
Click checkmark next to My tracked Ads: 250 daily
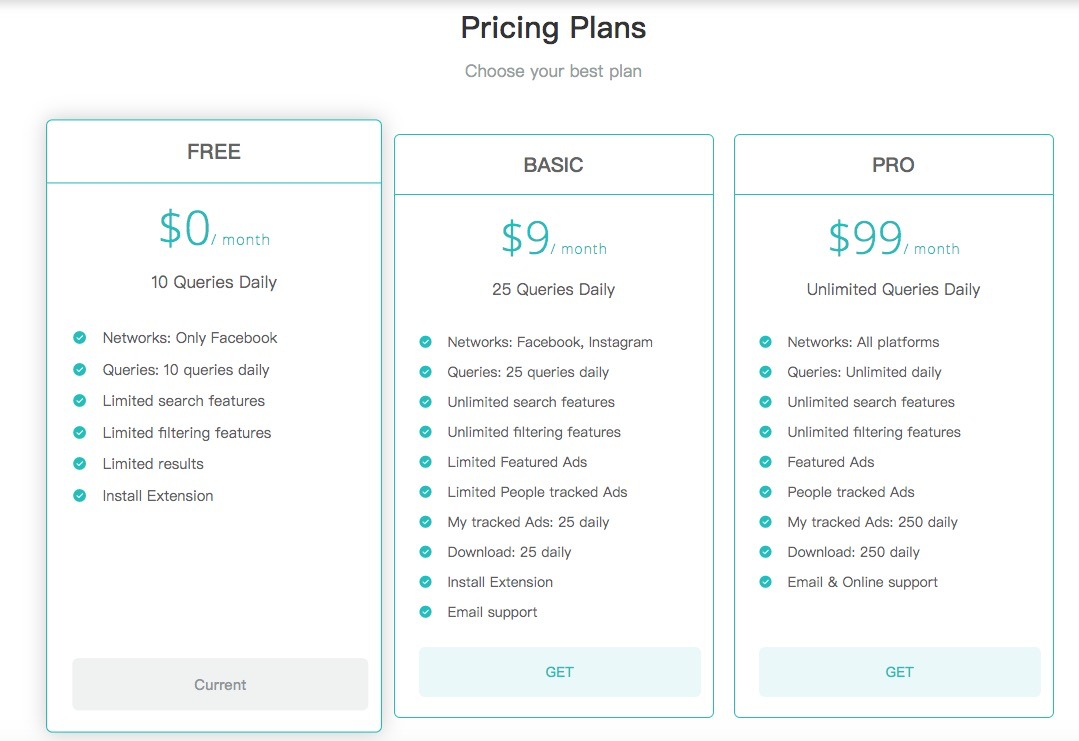pyautogui.click(x=765, y=522)
